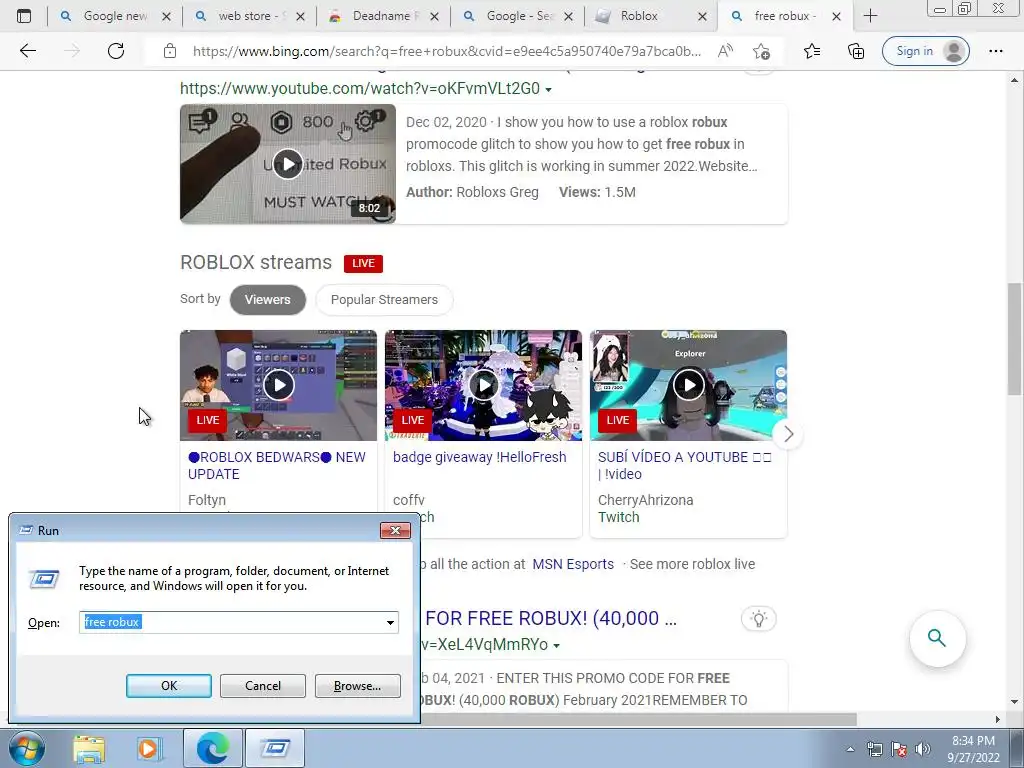Switch to the Google - Search tab
Image resolution: width=1024 pixels, height=768 pixels.
click(x=516, y=16)
